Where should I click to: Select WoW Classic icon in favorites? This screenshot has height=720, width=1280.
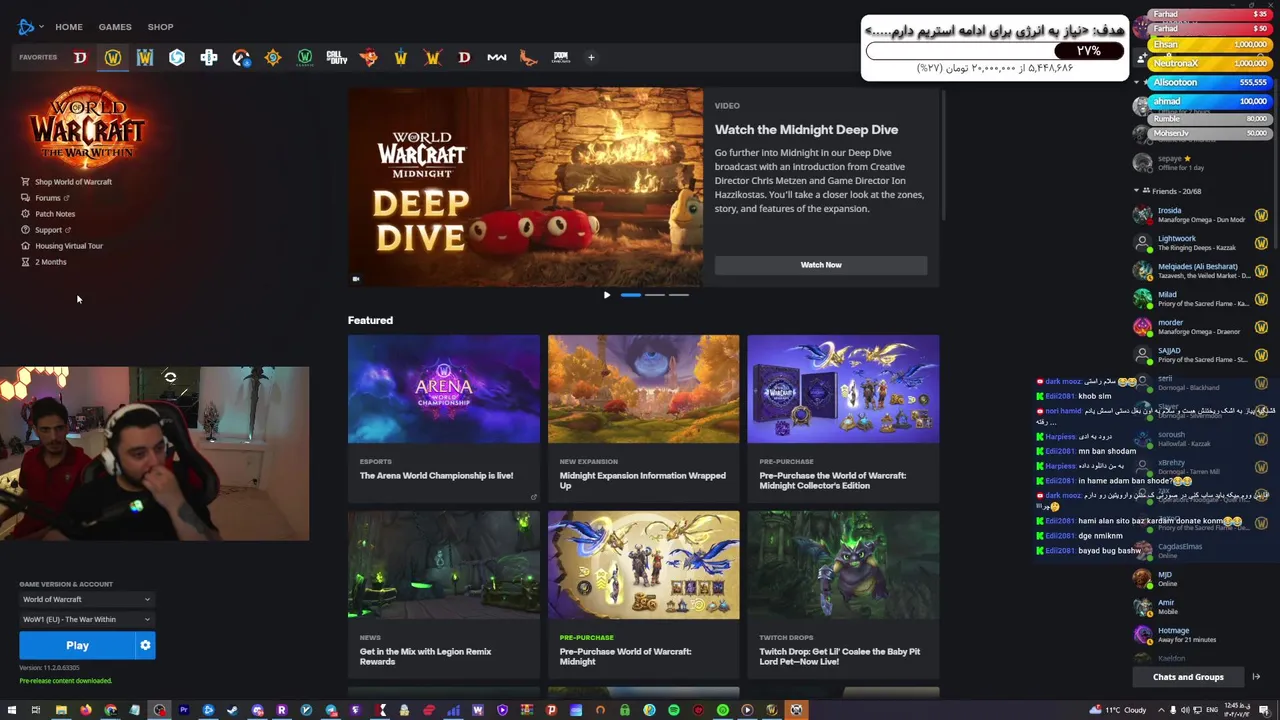tap(305, 58)
